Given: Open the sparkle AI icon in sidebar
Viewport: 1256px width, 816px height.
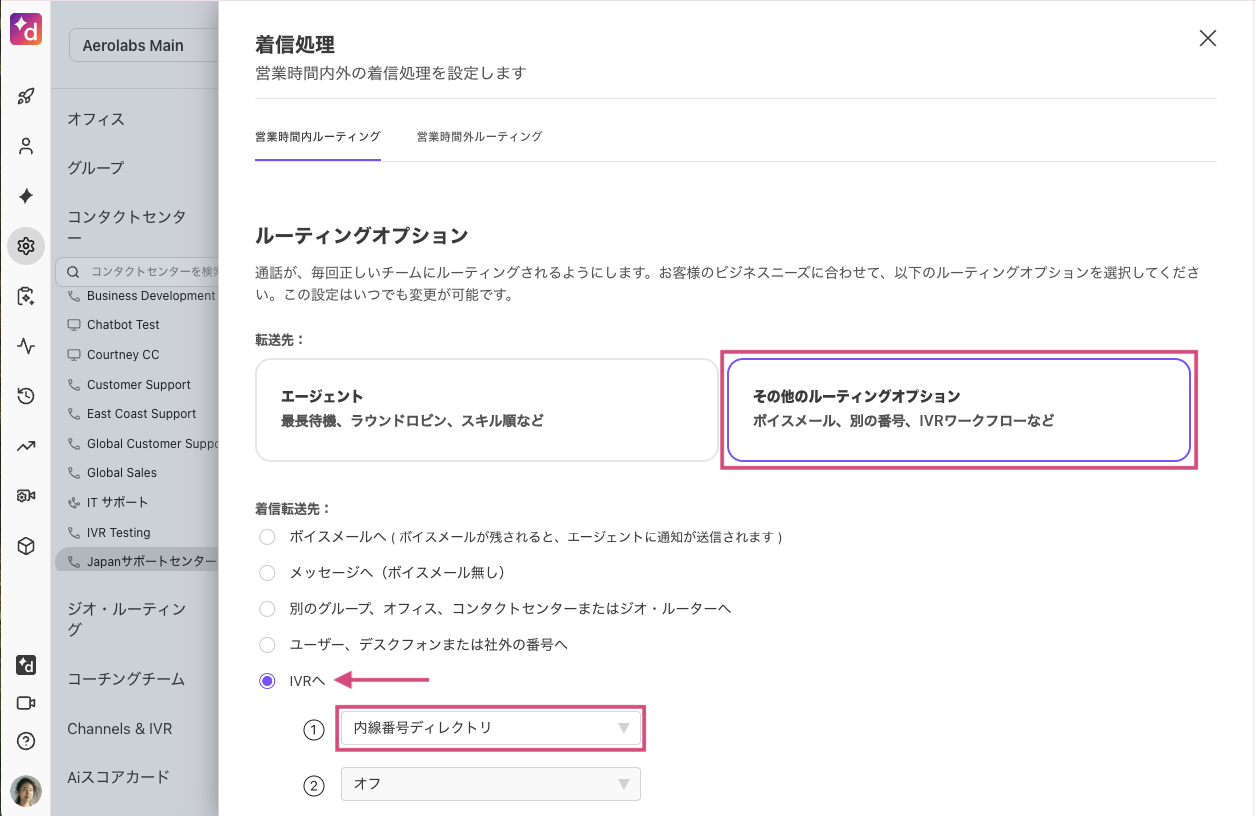Looking at the screenshot, I should (x=26, y=196).
